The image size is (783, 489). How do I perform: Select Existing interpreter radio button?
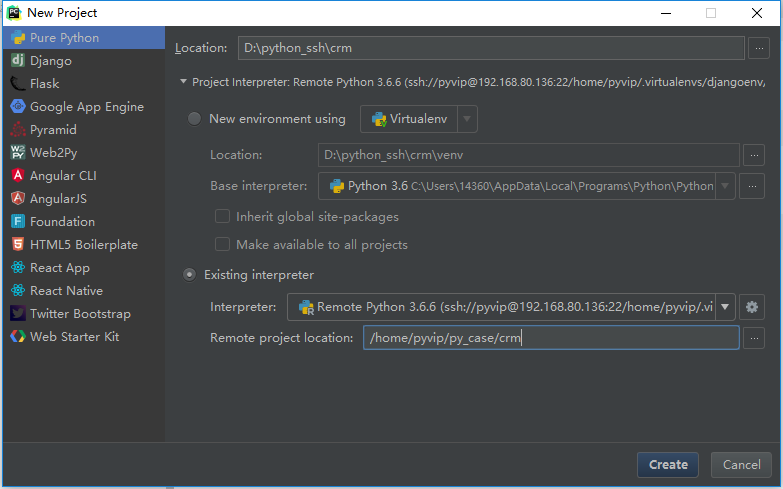(189, 275)
